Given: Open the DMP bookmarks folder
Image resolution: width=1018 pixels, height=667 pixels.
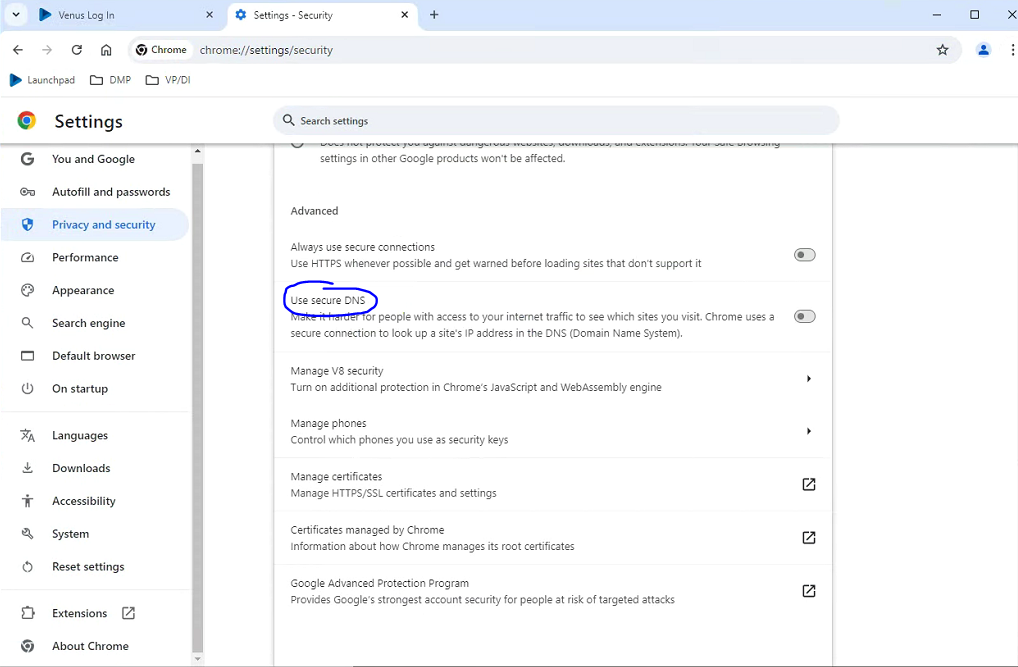Looking at the screenshot, I should [110, 80].
